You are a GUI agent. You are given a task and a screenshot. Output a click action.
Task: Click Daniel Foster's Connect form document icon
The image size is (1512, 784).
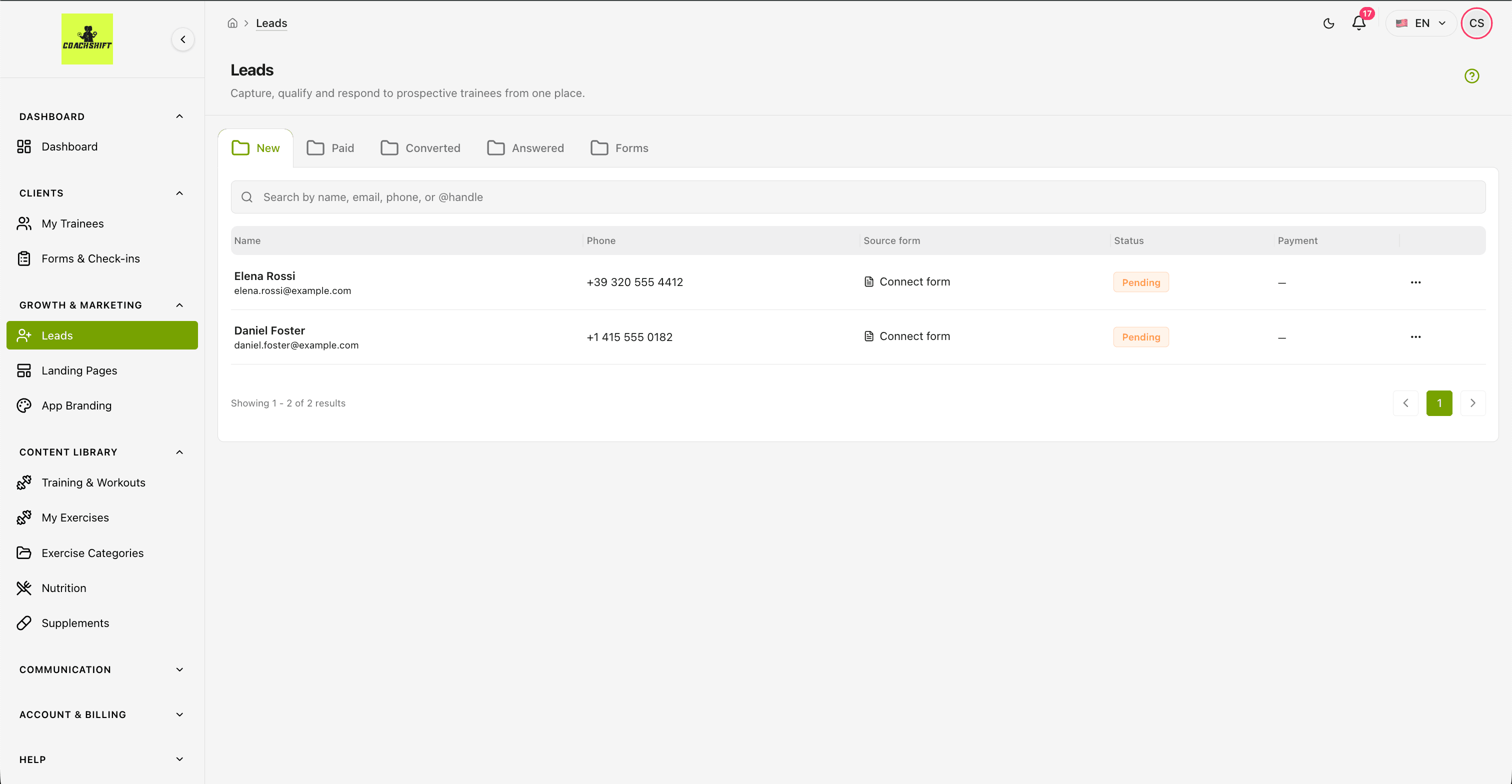tap(868, 336)
